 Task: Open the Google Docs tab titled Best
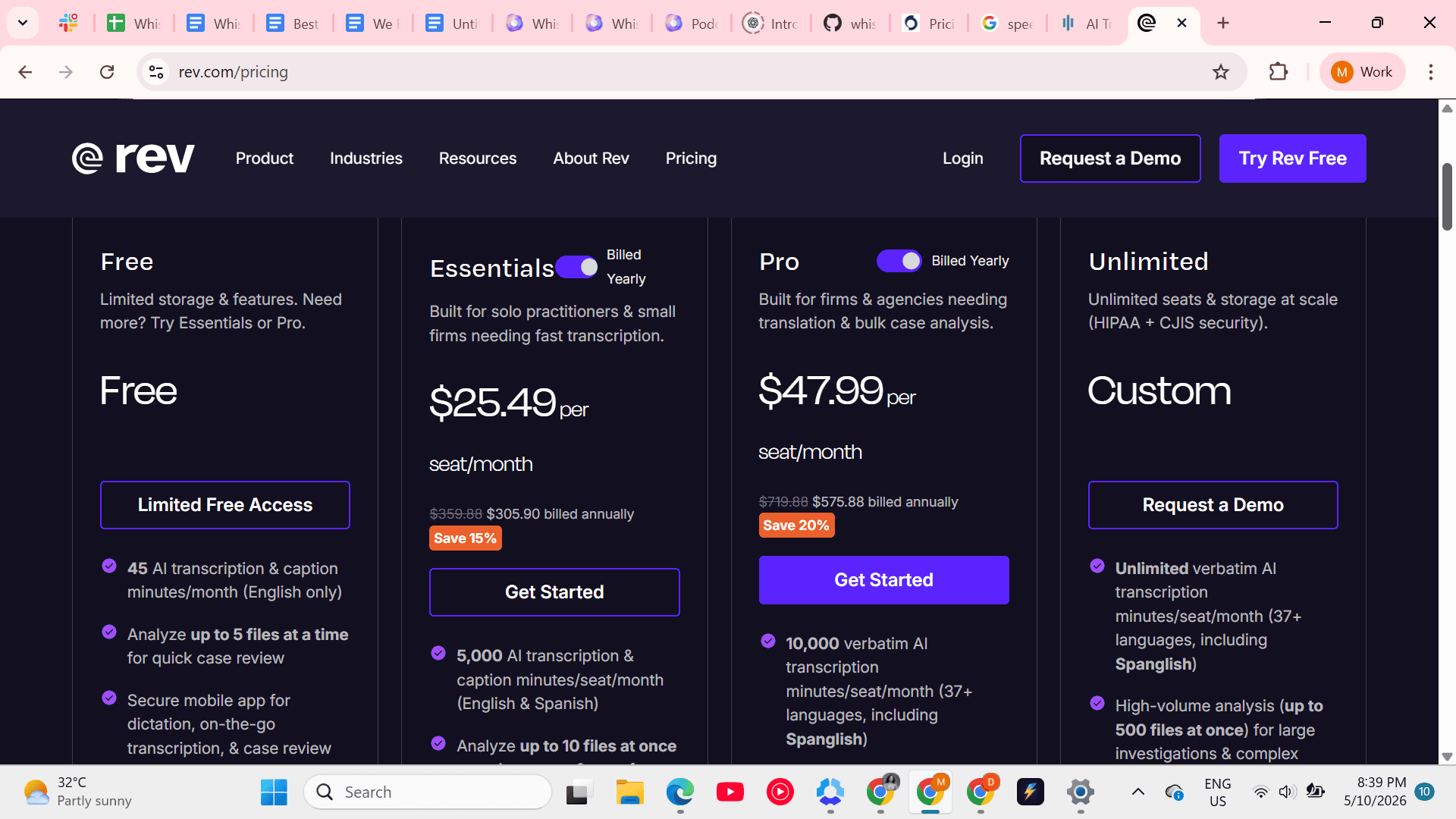[x=293, y=24]
